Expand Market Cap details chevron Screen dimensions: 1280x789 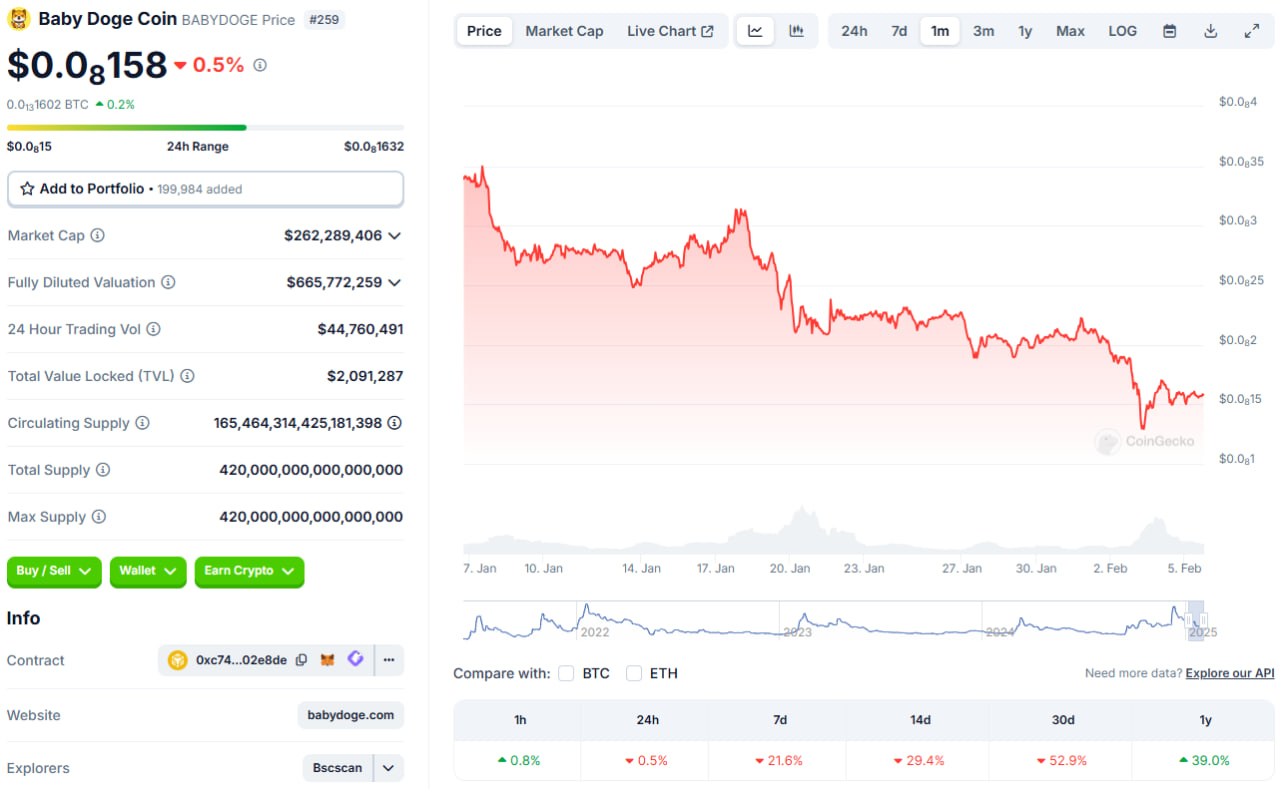[x=395, y=236]
